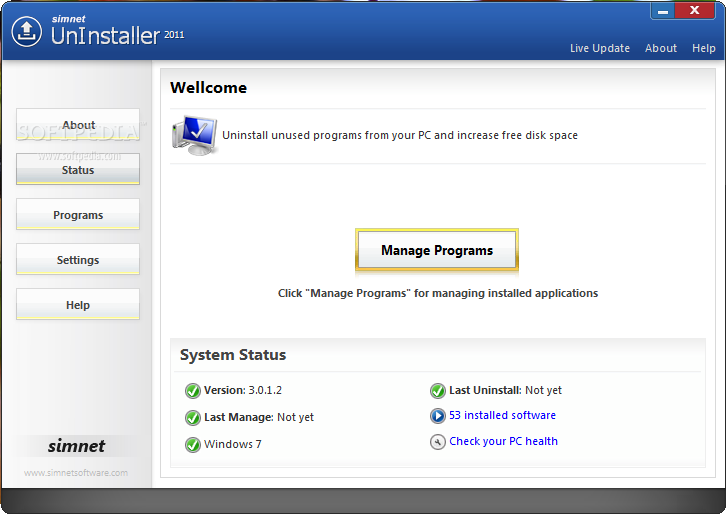Click the Last Uninstall: Not yet text
The image size is (726, 514).
point(505,390)
